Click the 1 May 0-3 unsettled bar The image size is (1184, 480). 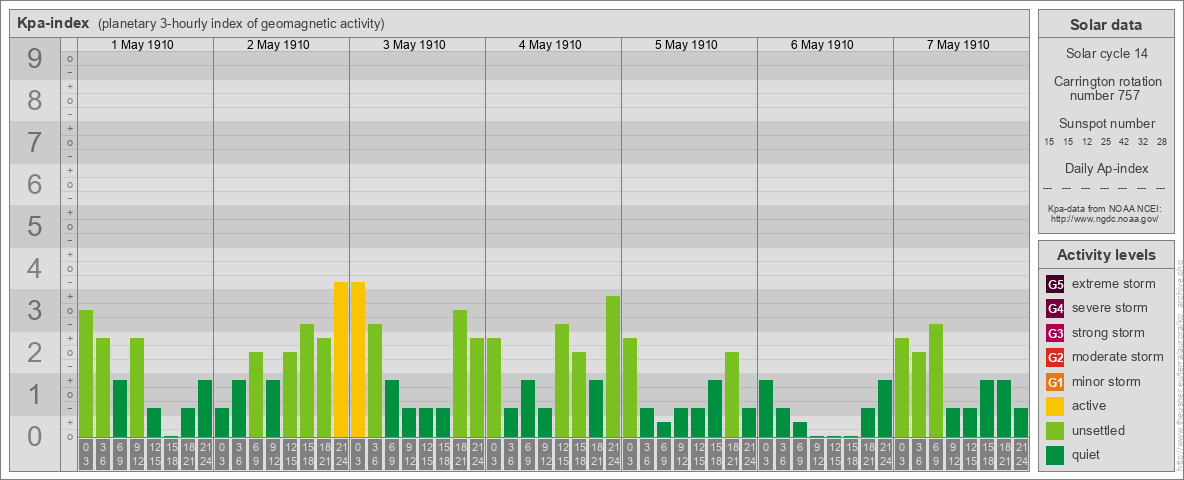(x=86, y=374)
